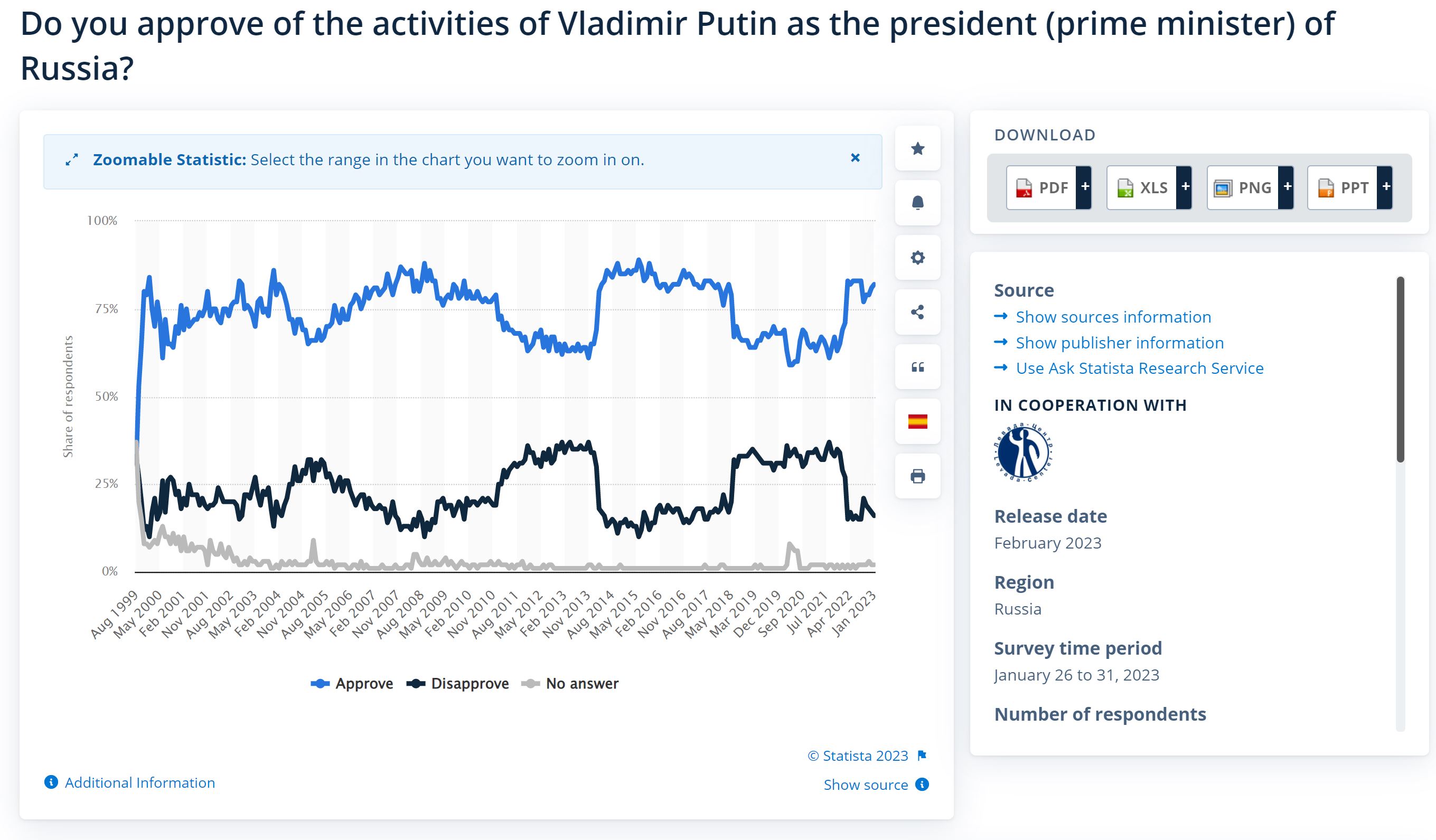This screenshot has width=1436, height=840.
Task: Click the quotation mark citation icon
Action: [917, 367]
